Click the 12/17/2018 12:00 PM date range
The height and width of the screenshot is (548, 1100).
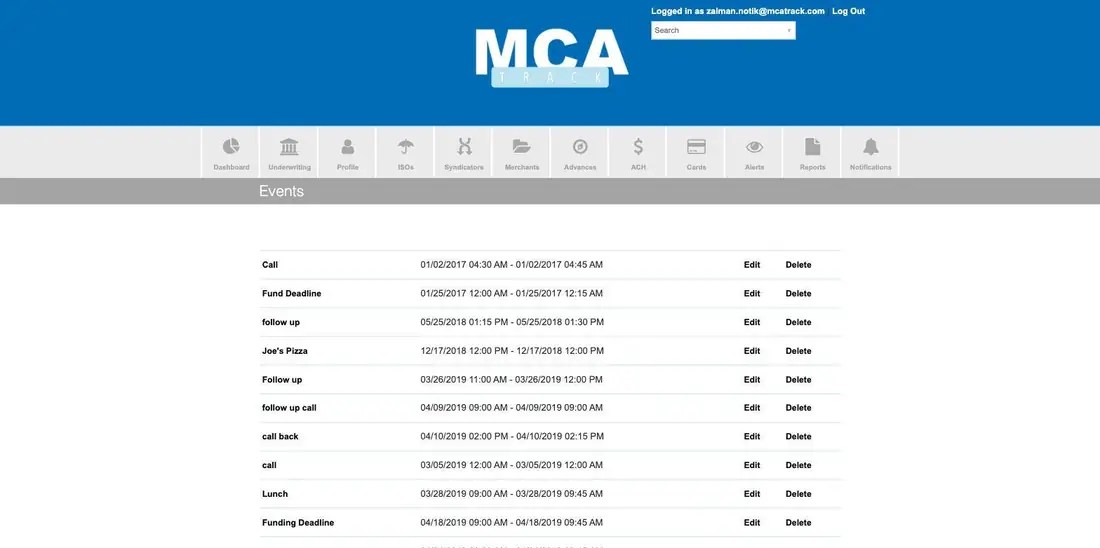coord(511,352)
